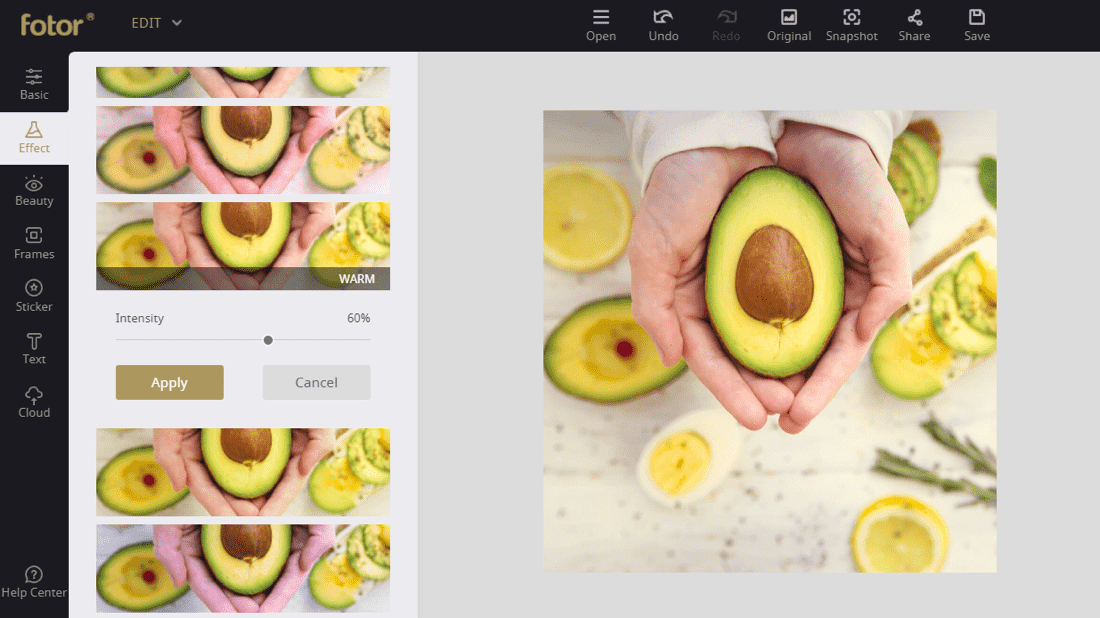Take a Snapshot of the edit
Screen dimensions: 1100x618
[852, 25]
